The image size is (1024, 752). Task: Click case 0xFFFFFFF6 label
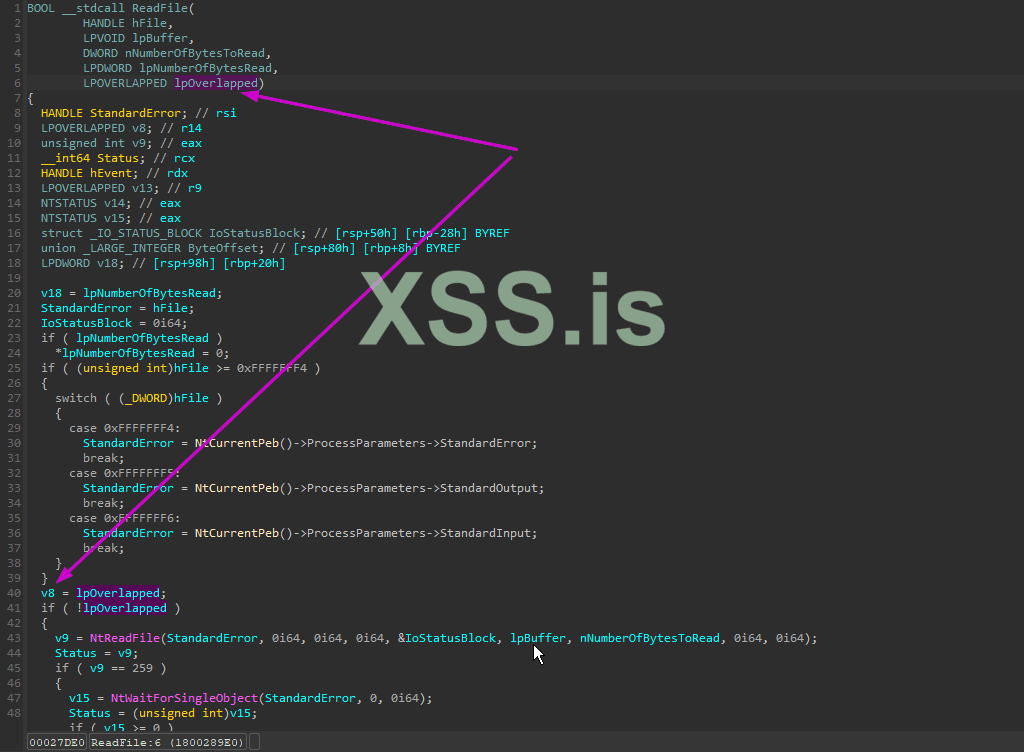pos(125,518)
